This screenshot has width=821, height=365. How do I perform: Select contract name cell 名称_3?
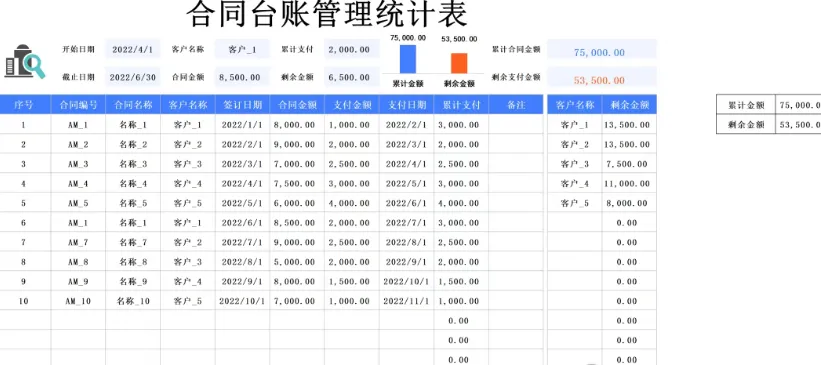pyautogui.click(x=133, y=164)
